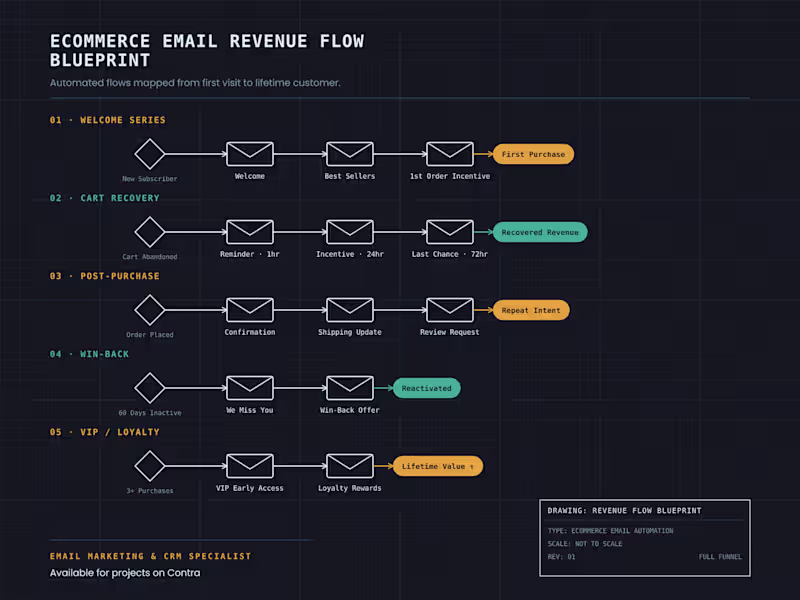Click the Repeat Intent outcome pill

pos(531,310)
